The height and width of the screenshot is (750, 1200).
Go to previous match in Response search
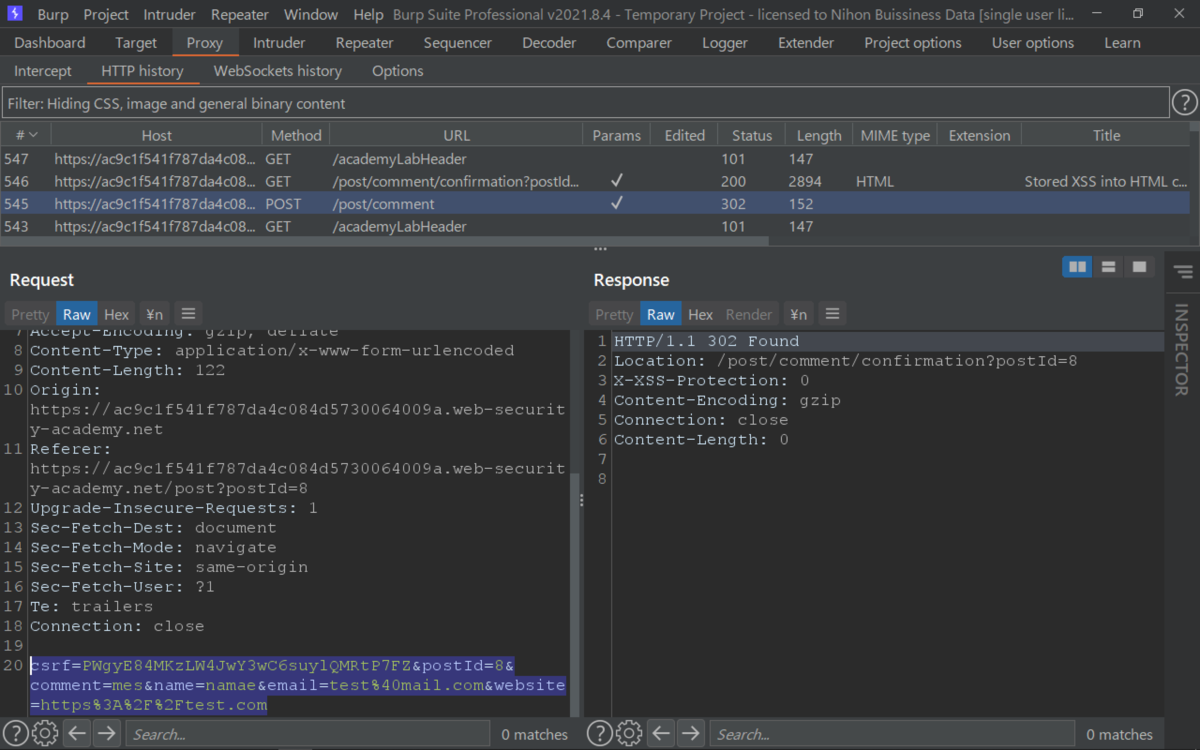661,734
